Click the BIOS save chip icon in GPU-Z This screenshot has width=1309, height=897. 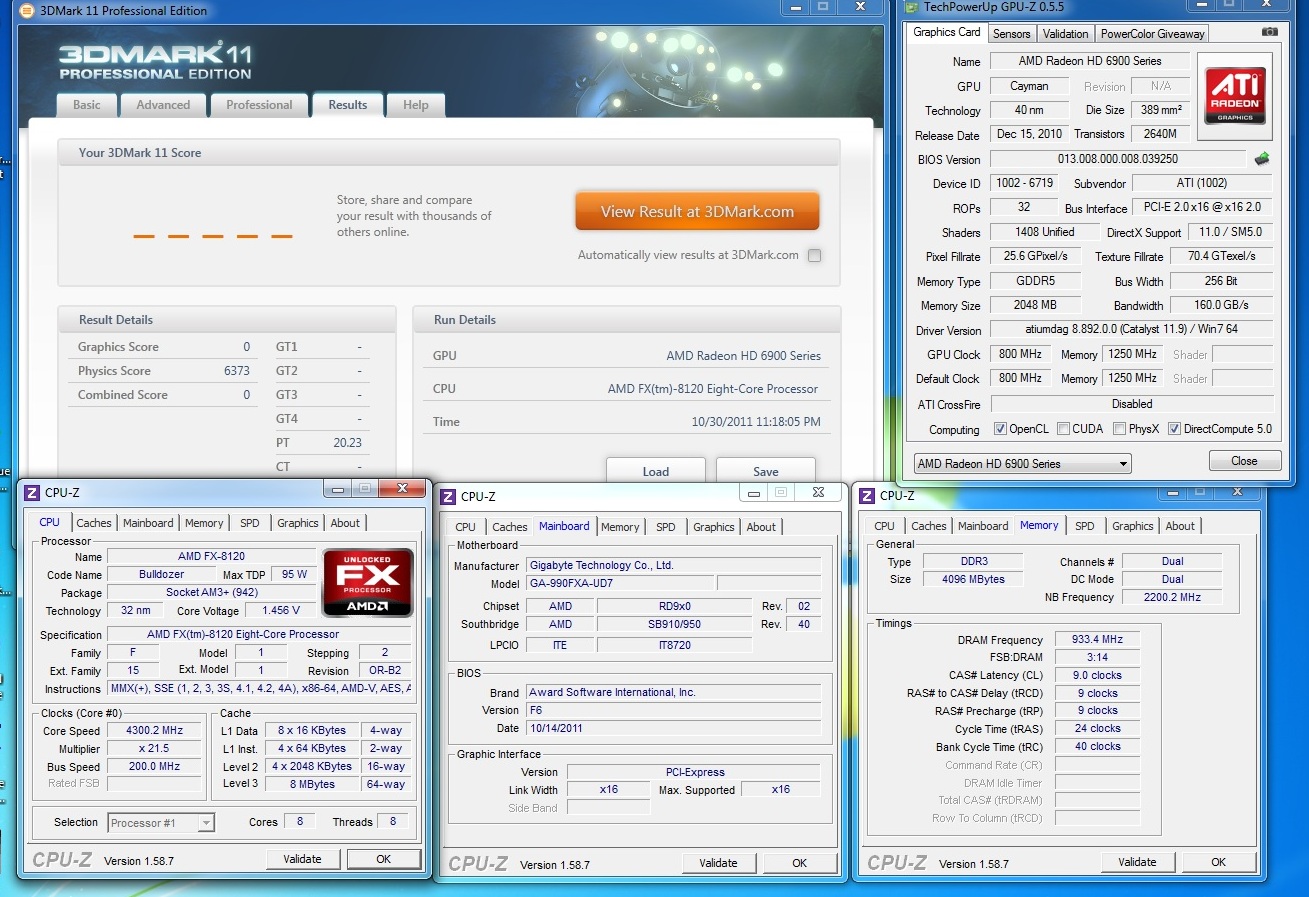[1263, 159]
